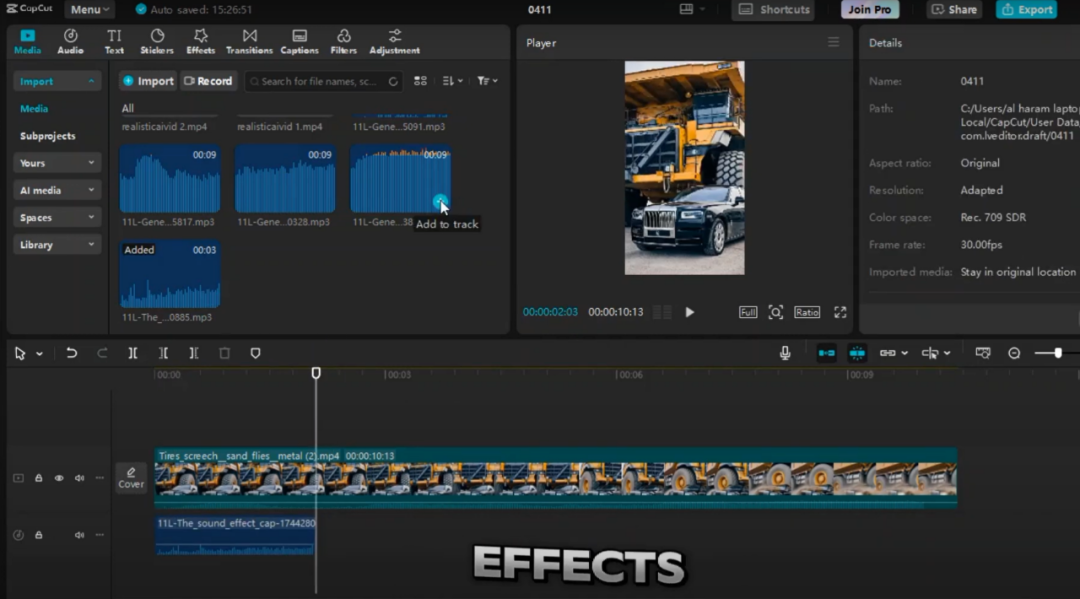Click the Add to track plus button

[x=441, y=202]
